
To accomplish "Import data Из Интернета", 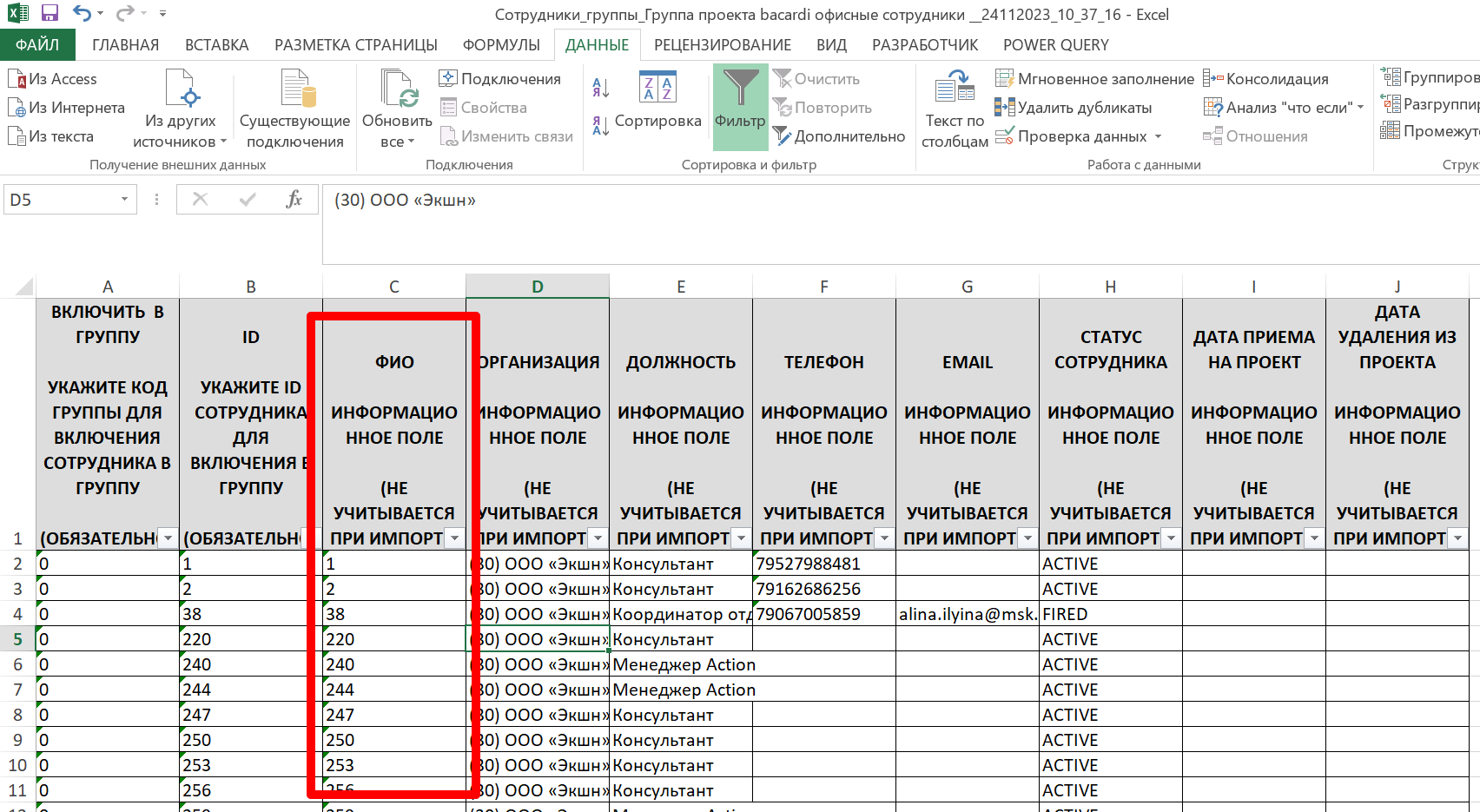I will pyautogui.click(x=67, y=108).
